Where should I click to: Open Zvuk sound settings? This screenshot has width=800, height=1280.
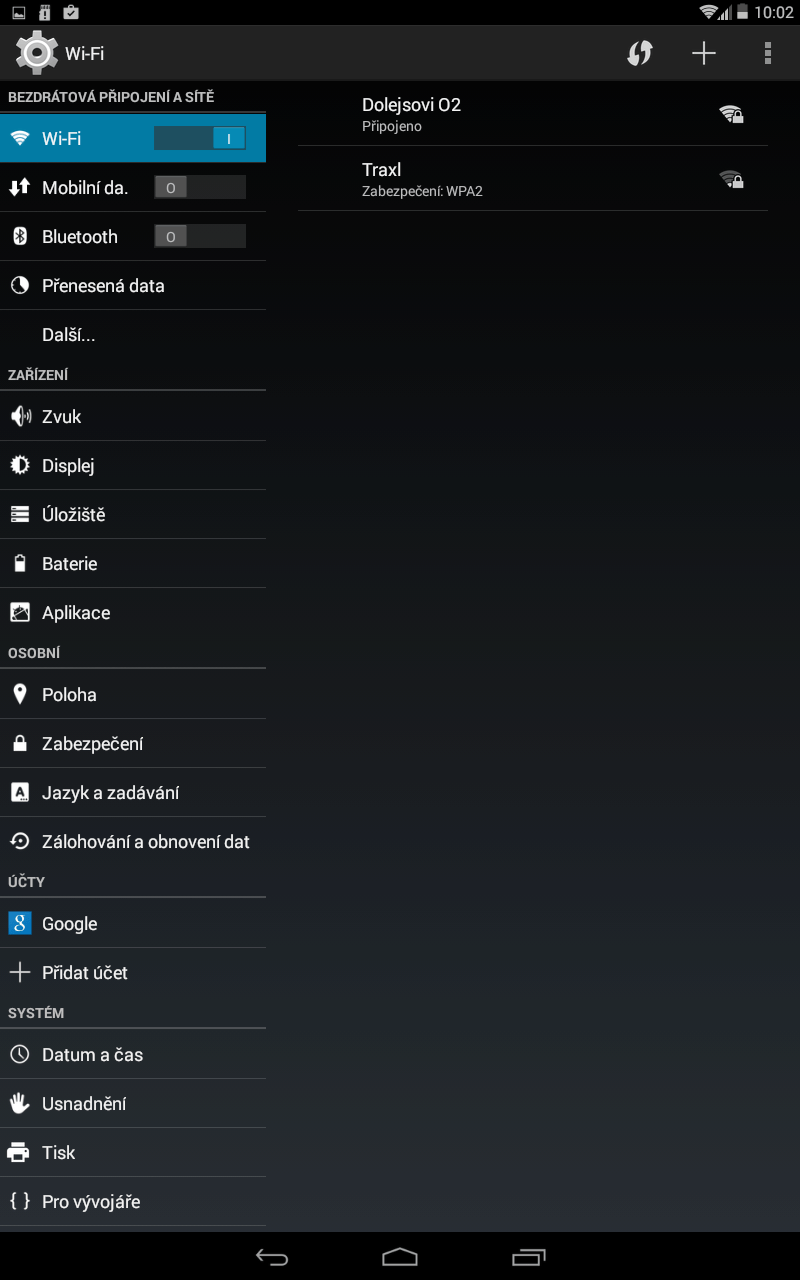tap(133, 417)
